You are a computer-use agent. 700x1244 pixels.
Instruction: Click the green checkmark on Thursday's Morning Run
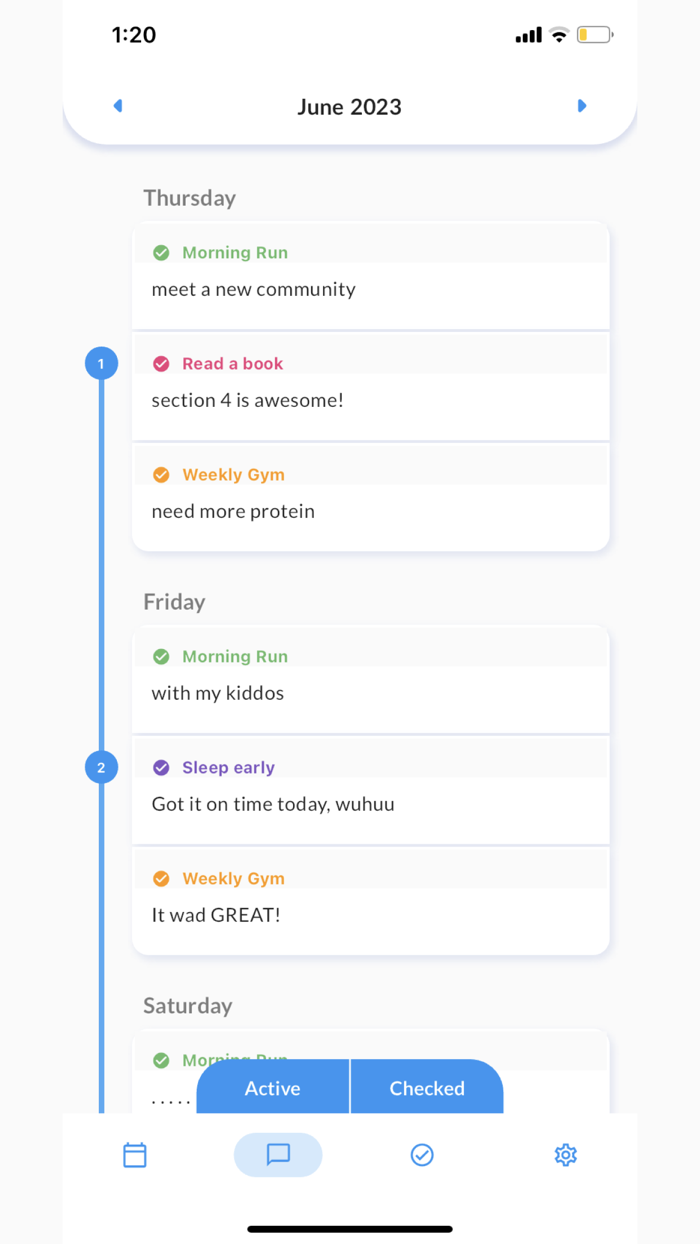(x=161, y=253)
